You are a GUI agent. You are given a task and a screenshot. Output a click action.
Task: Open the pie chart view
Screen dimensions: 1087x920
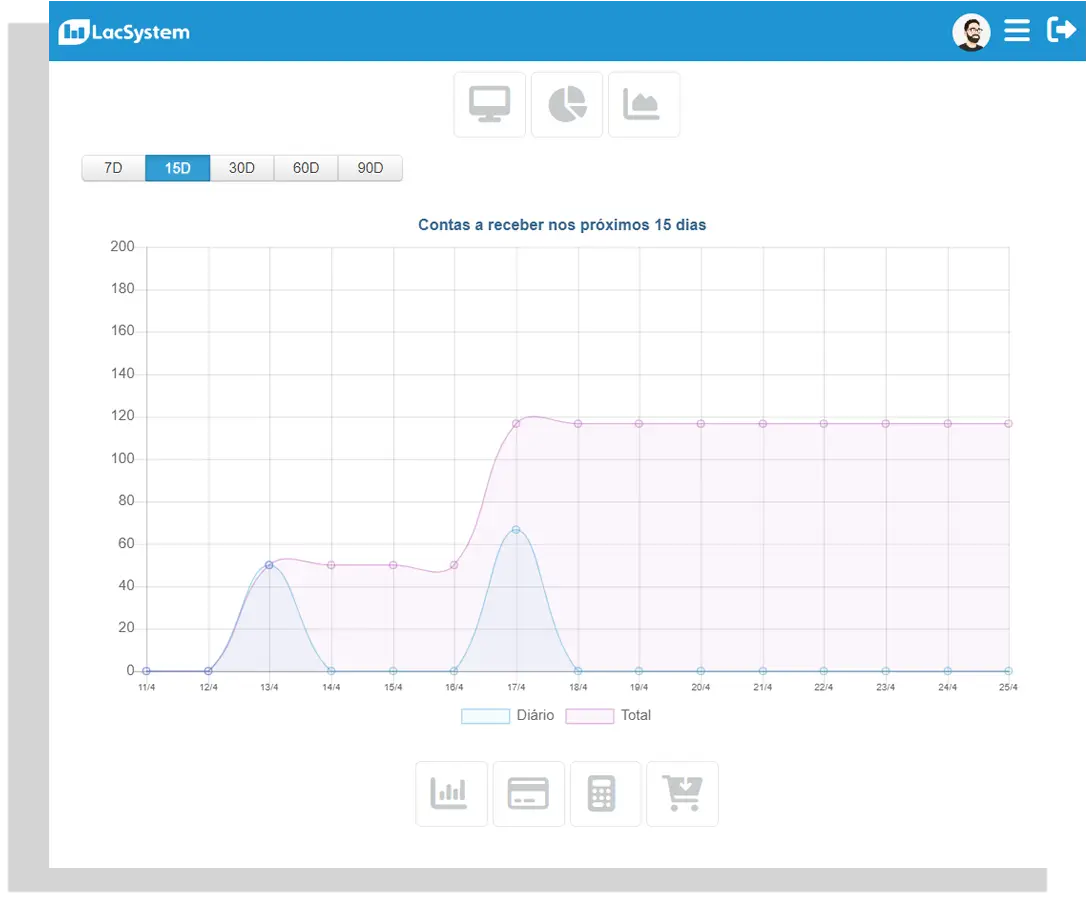tap(567, 104)
